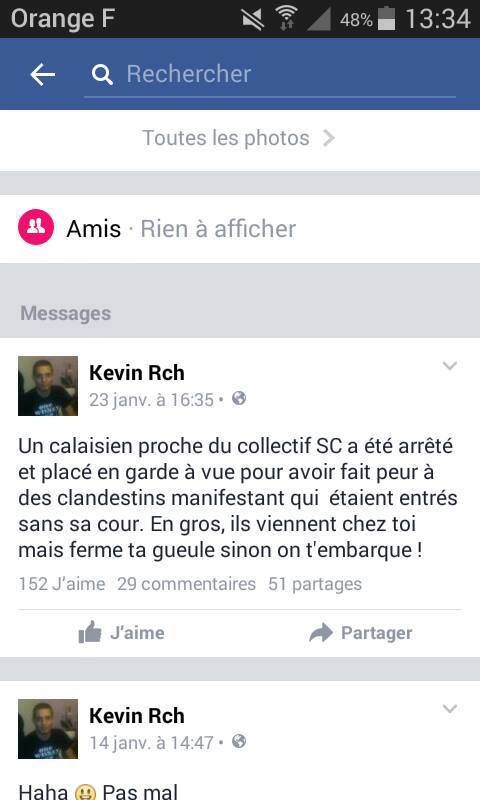Tap the globe privacy icon on 23 janv. post
The image size is (480, 800).
pos(239,398)
